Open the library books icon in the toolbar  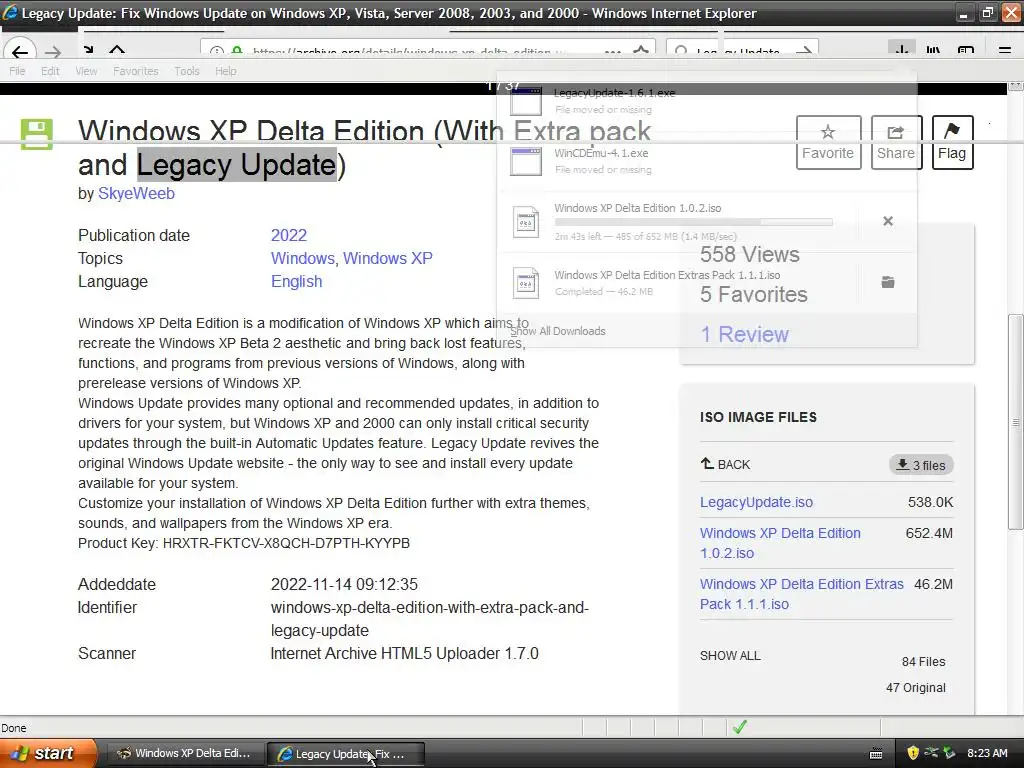(933, 50)
